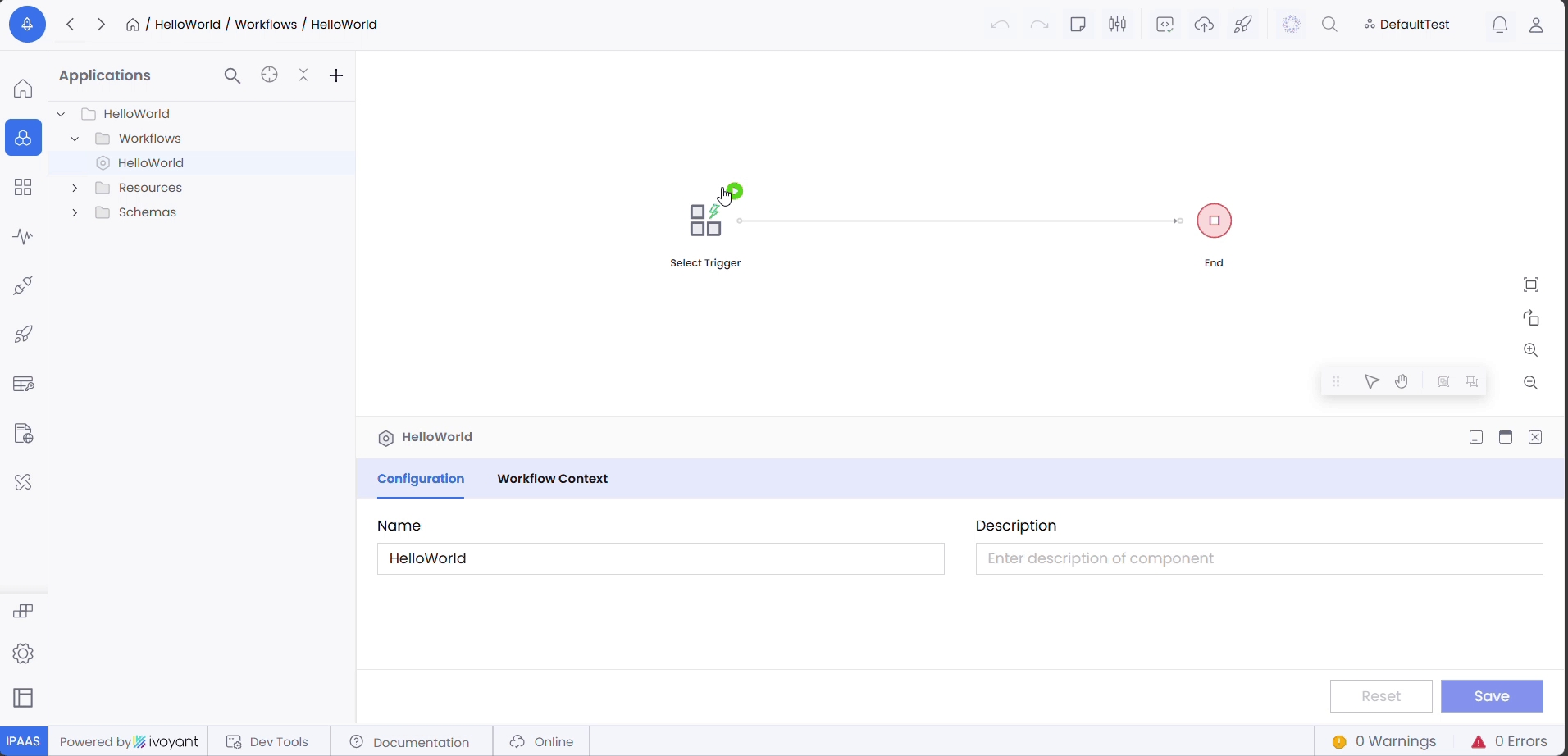Select HelloWorld workflow in the tree
Image resolution: width=1568 pixels, height=756 pixels.
[151, 163]
